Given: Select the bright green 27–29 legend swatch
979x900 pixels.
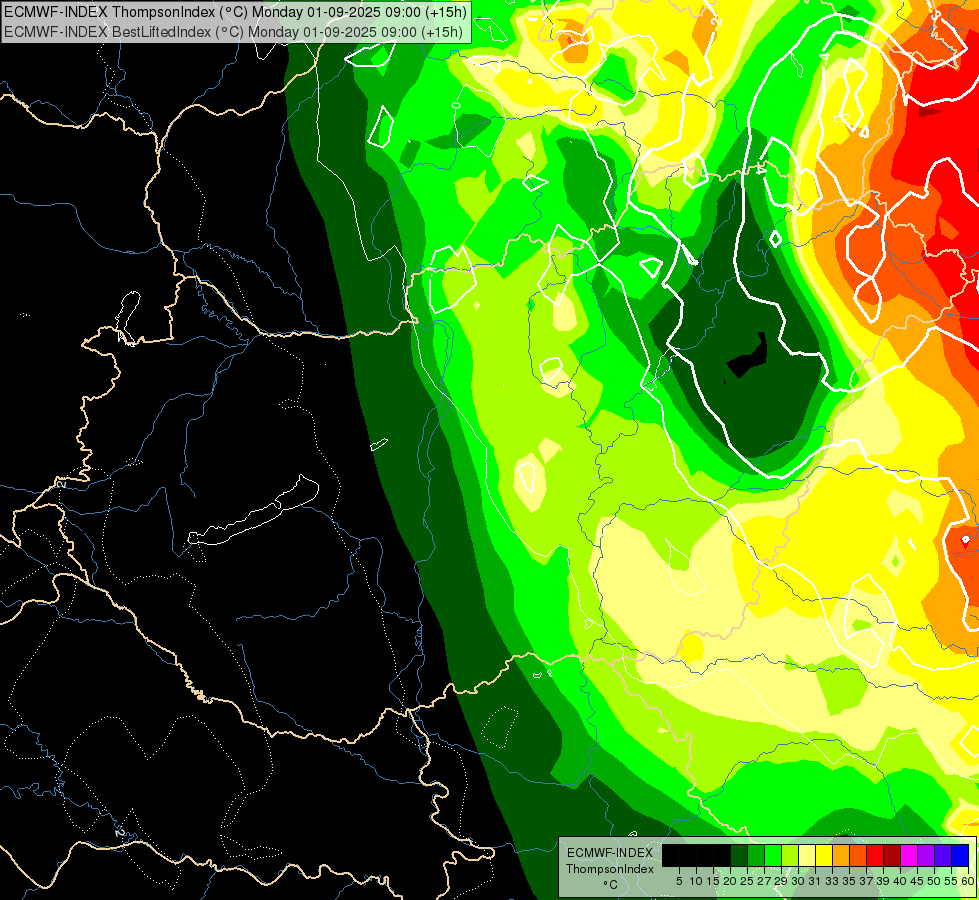Looking at the screenshot, I should 773,856.
